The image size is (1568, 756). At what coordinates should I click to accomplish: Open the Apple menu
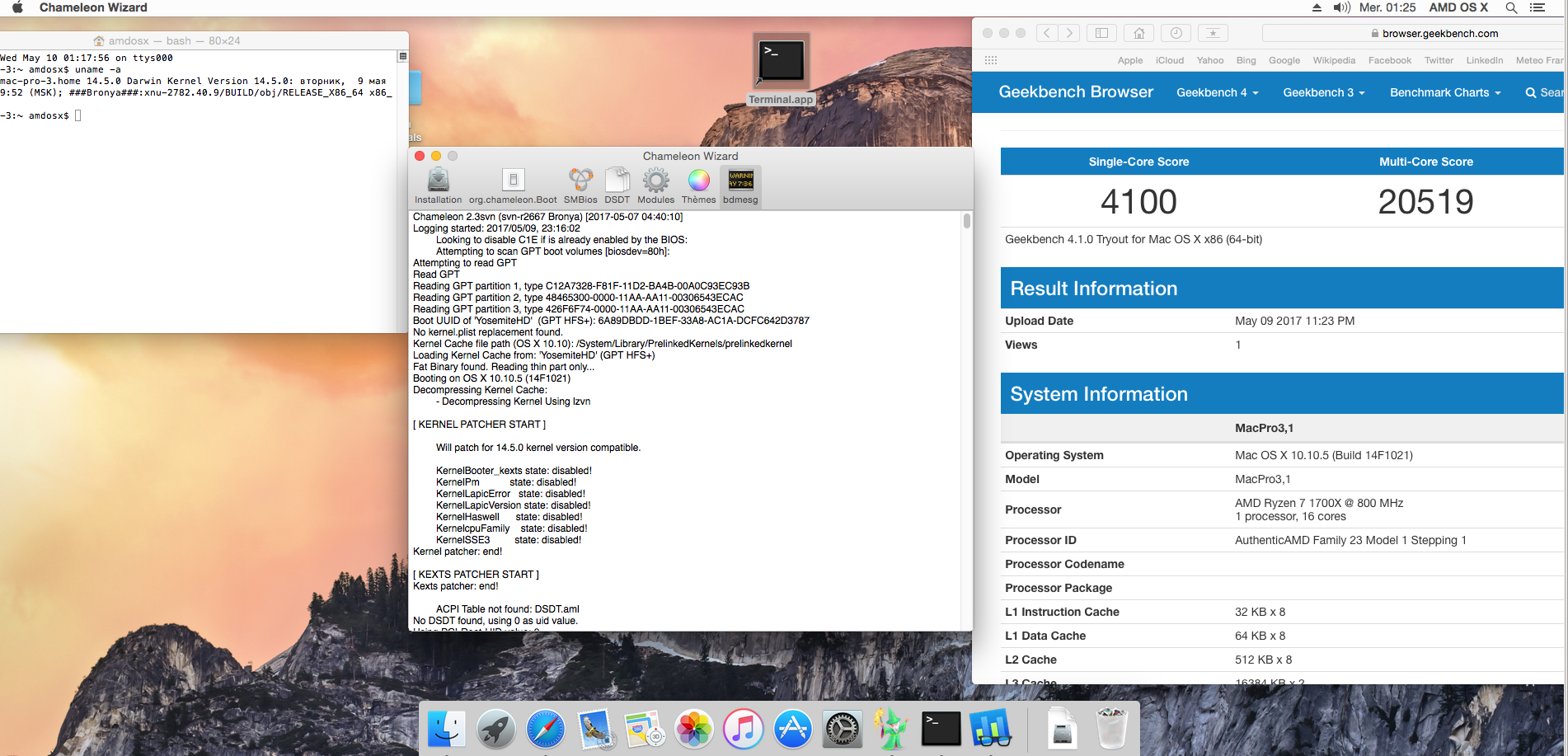pyautogui.click(x=17, y=7)
